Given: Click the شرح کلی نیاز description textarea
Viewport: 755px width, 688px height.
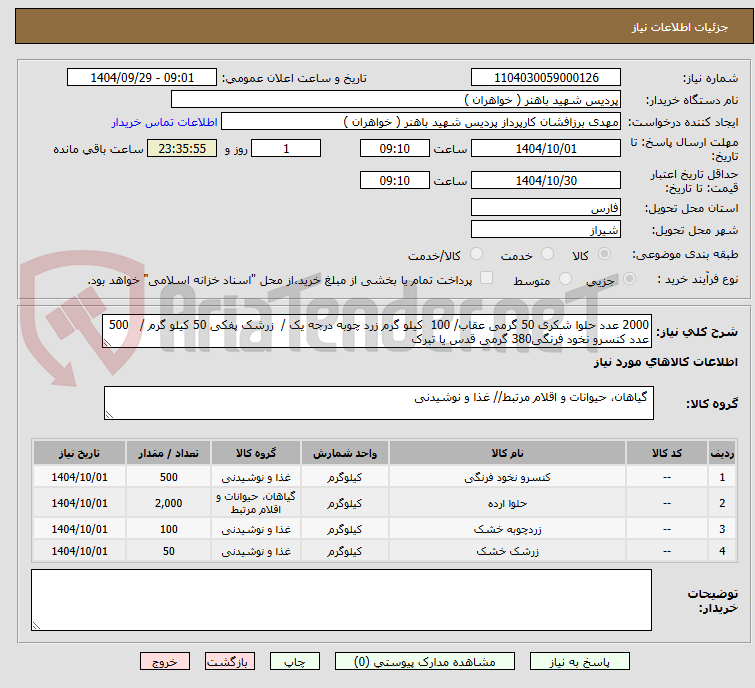Looking at the screenshot, I should [x=377, y=332].
